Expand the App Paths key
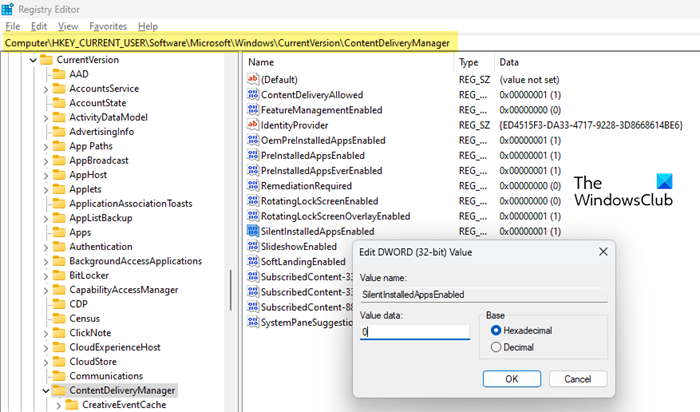The image size is (700, 412). pos(46,146)
